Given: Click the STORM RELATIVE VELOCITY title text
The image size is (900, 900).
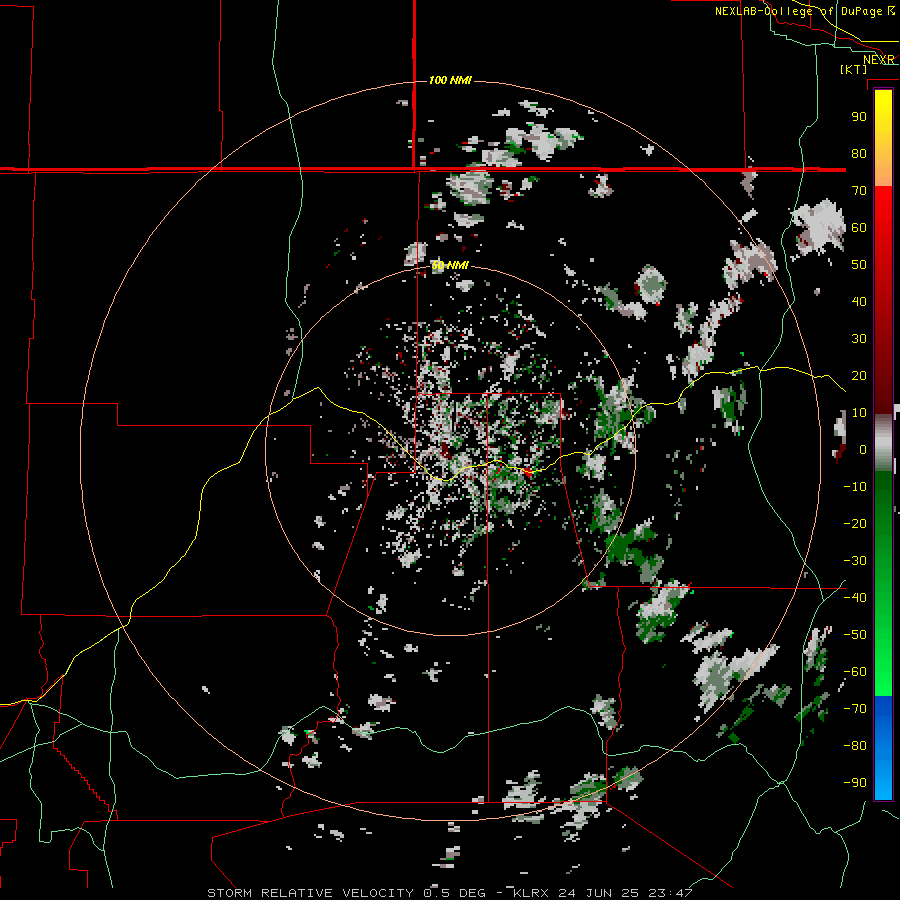Looking at the screenshot, I should pos(311,893).
